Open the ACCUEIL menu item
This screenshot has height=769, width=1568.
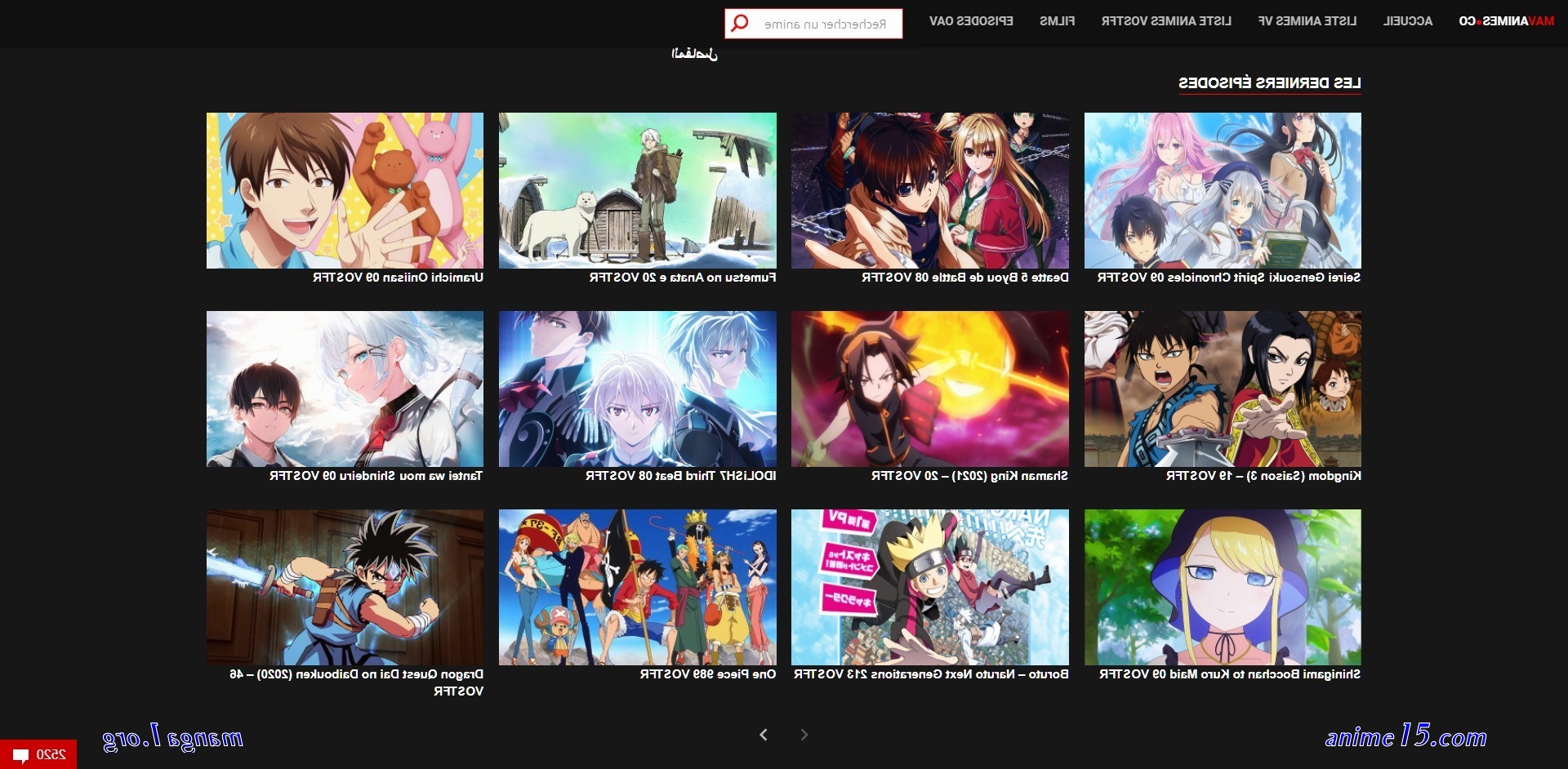pos(1407,21)
